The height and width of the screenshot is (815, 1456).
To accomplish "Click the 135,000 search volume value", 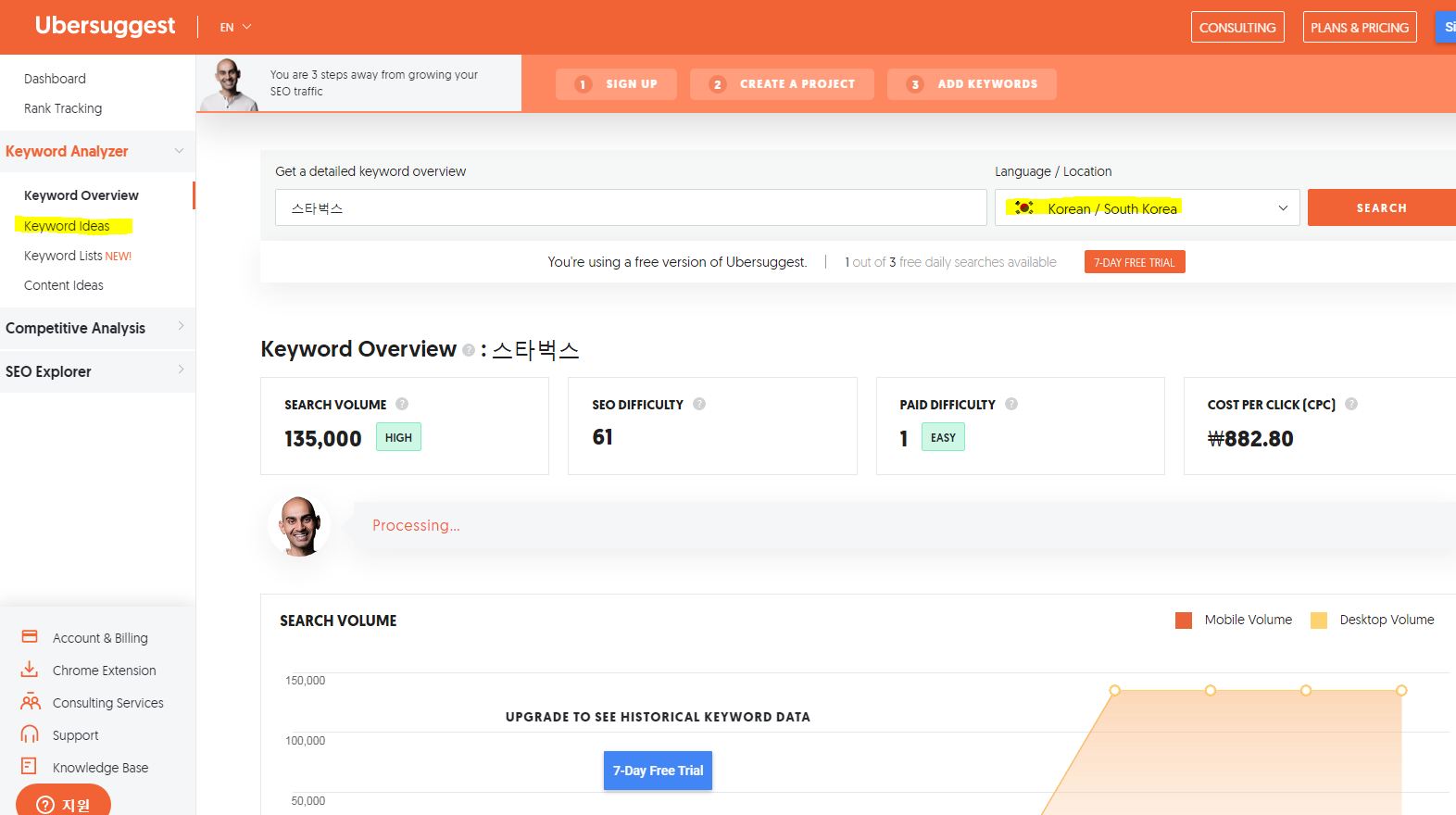I will point(323,439).
